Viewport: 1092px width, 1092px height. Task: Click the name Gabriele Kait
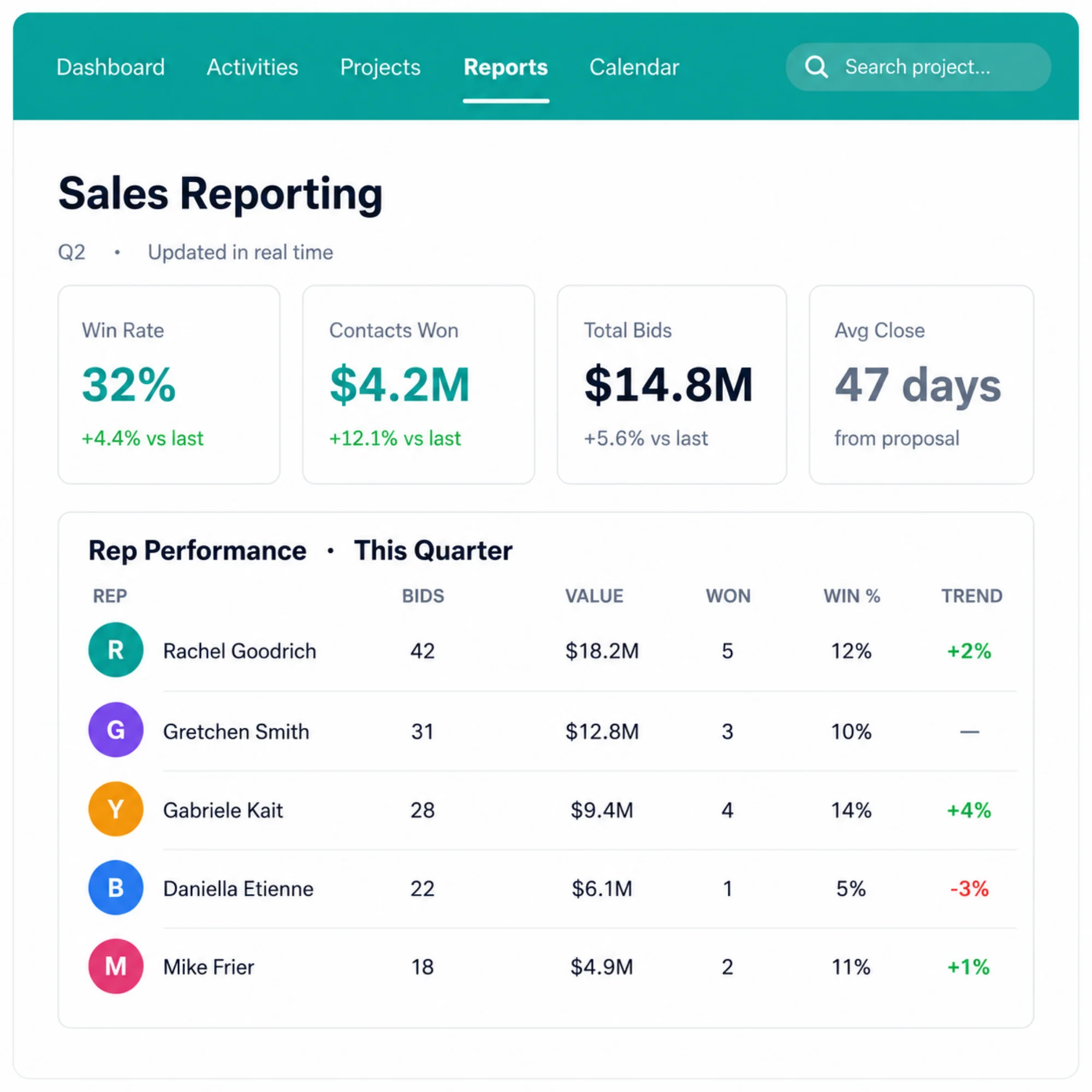pos(223,810)
